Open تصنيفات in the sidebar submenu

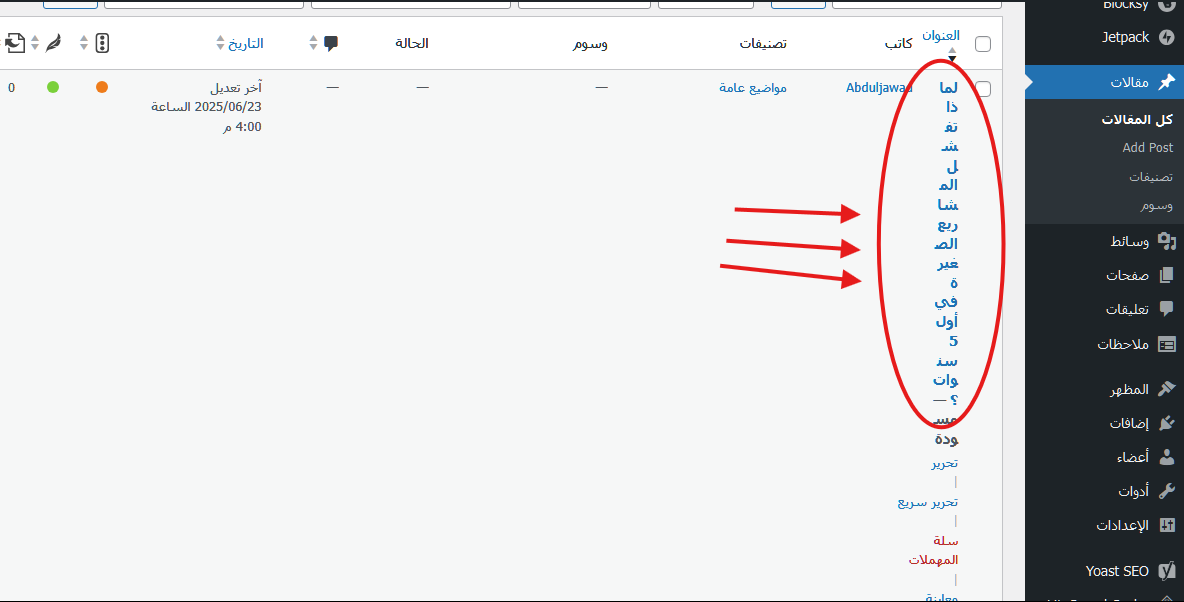pyautogui.click(x=1152, y=177)
